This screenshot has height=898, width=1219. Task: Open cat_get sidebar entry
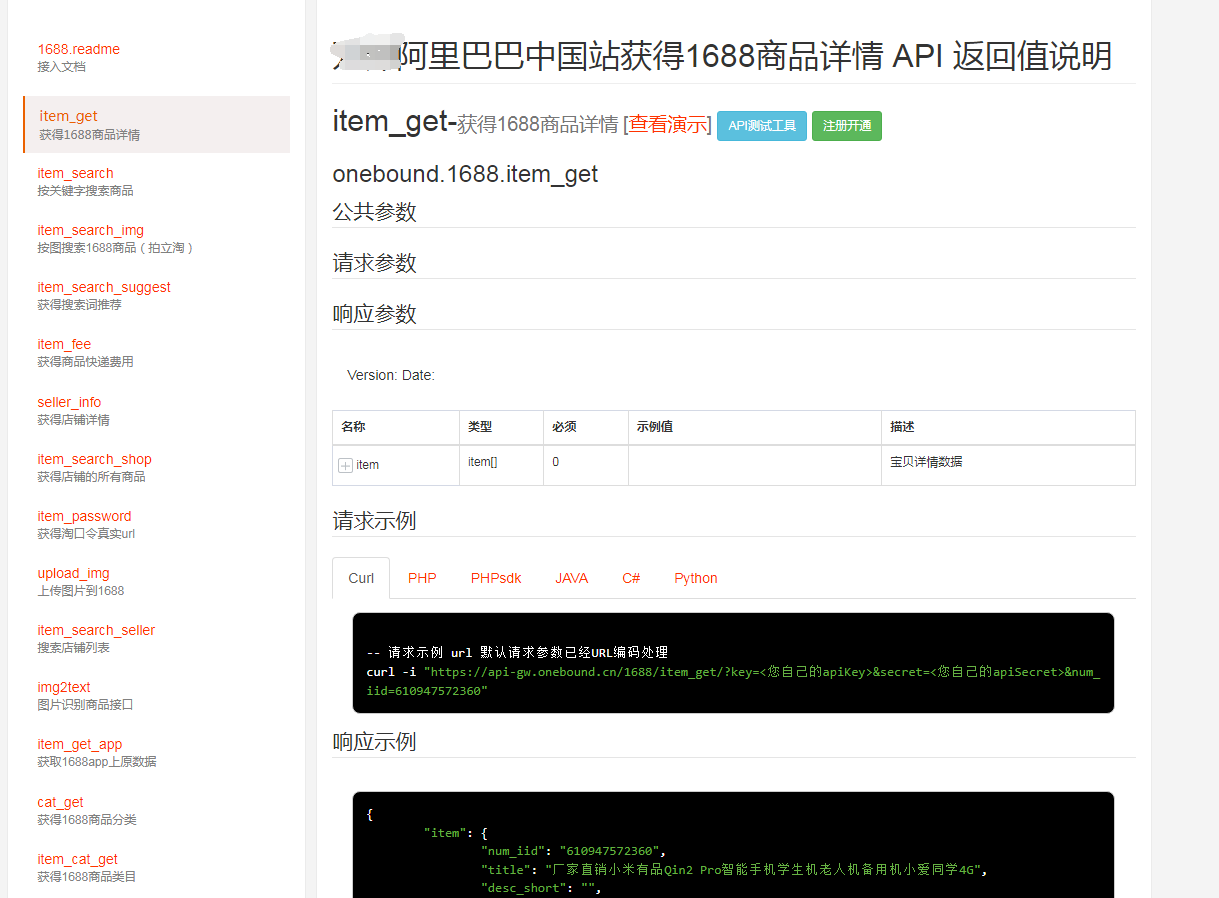pyautogui.click(x=60, y=802)
